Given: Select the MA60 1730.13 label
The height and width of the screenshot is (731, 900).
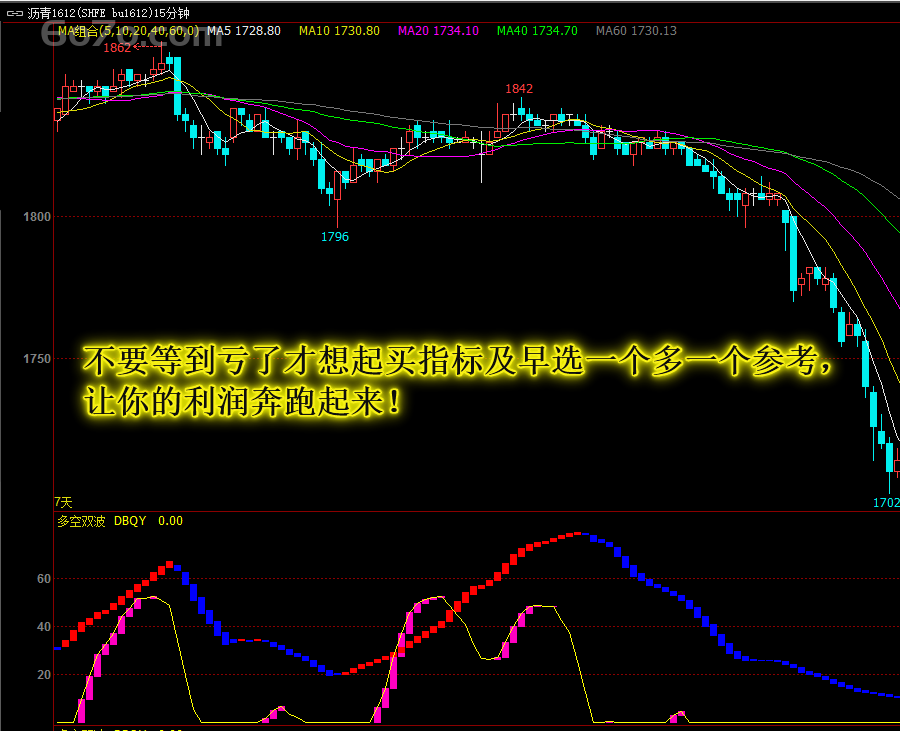Looking at the screenshot, I should click(x=636, y=31).
